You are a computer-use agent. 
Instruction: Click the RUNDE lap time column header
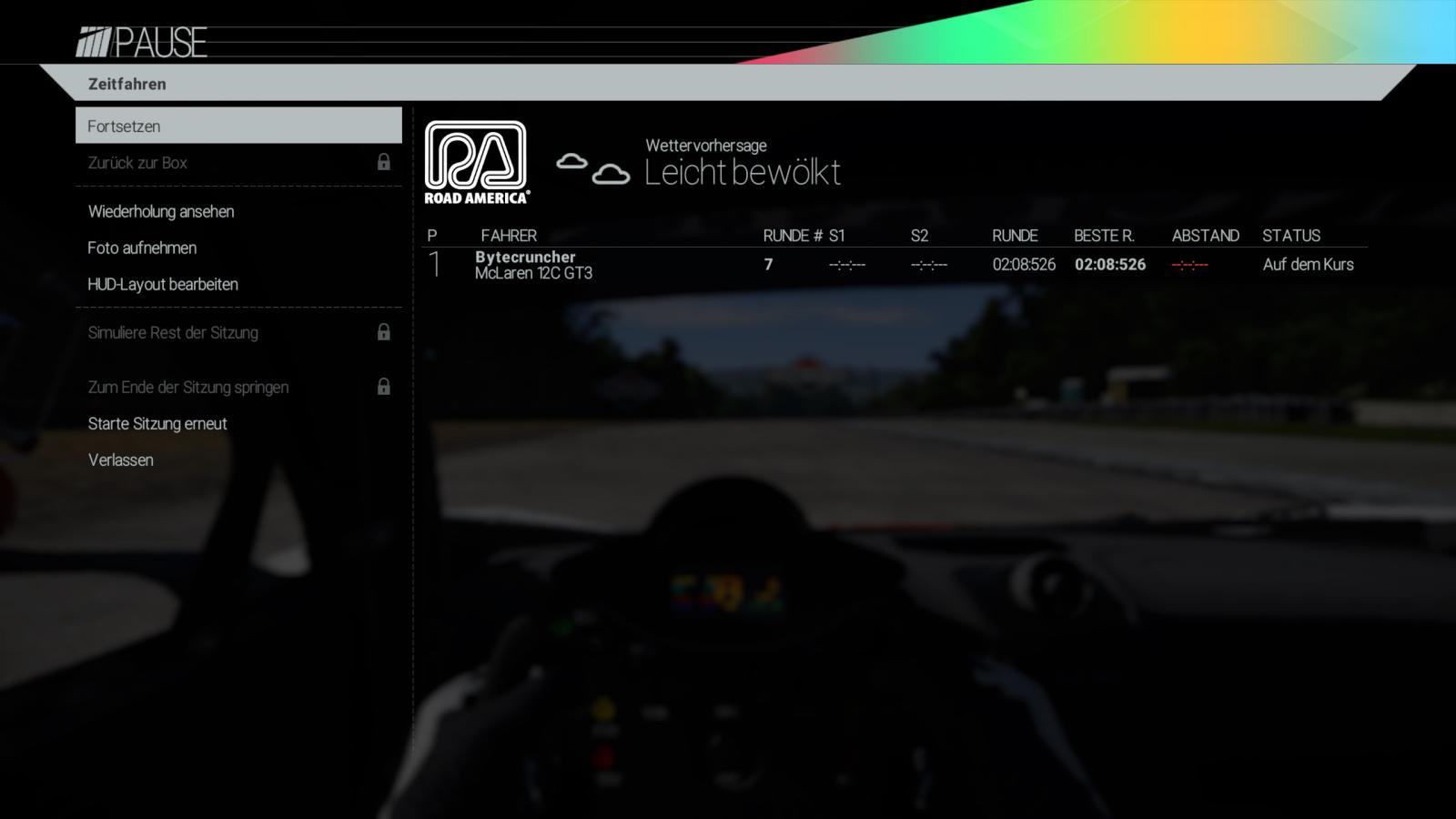(1015, 236)
